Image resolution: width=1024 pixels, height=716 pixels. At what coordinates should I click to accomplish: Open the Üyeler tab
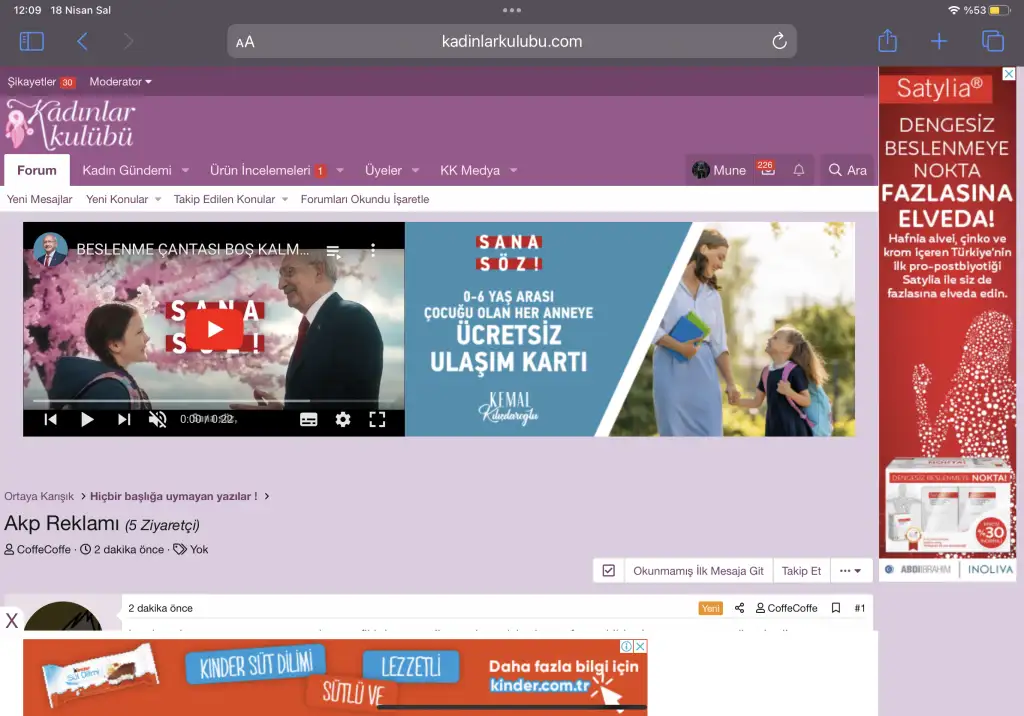pos(383,170)
